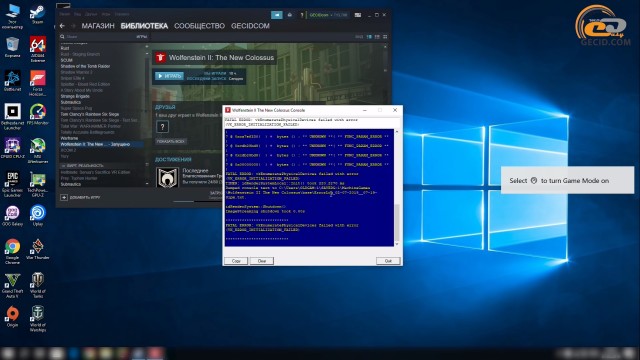The width and height of the screenshot is (640, 360).
Task: Click the Steam library search magnifier icon
Action: 62,37
